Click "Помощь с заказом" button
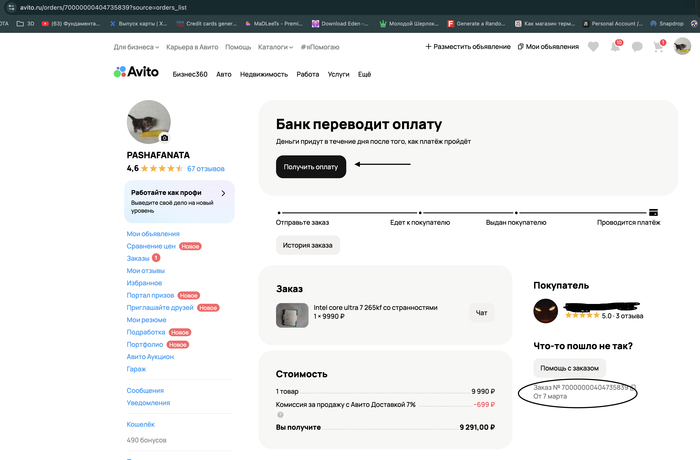 pyautogui.click(x=569, y=368)
